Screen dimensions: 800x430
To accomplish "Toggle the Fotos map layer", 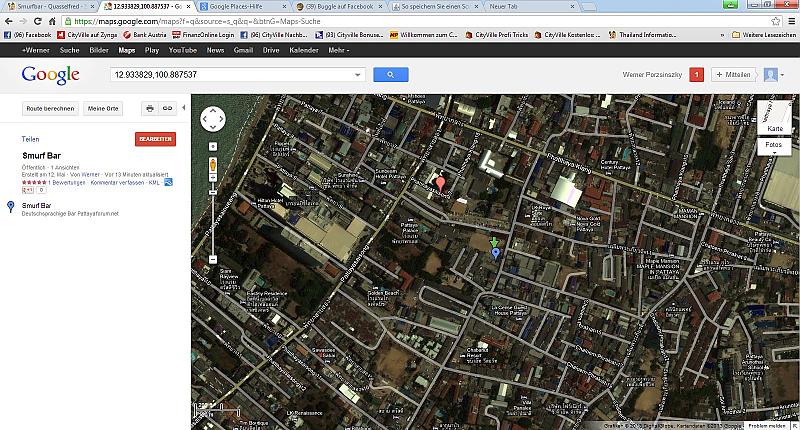I will pyautogui.click(x=775, y=146).
